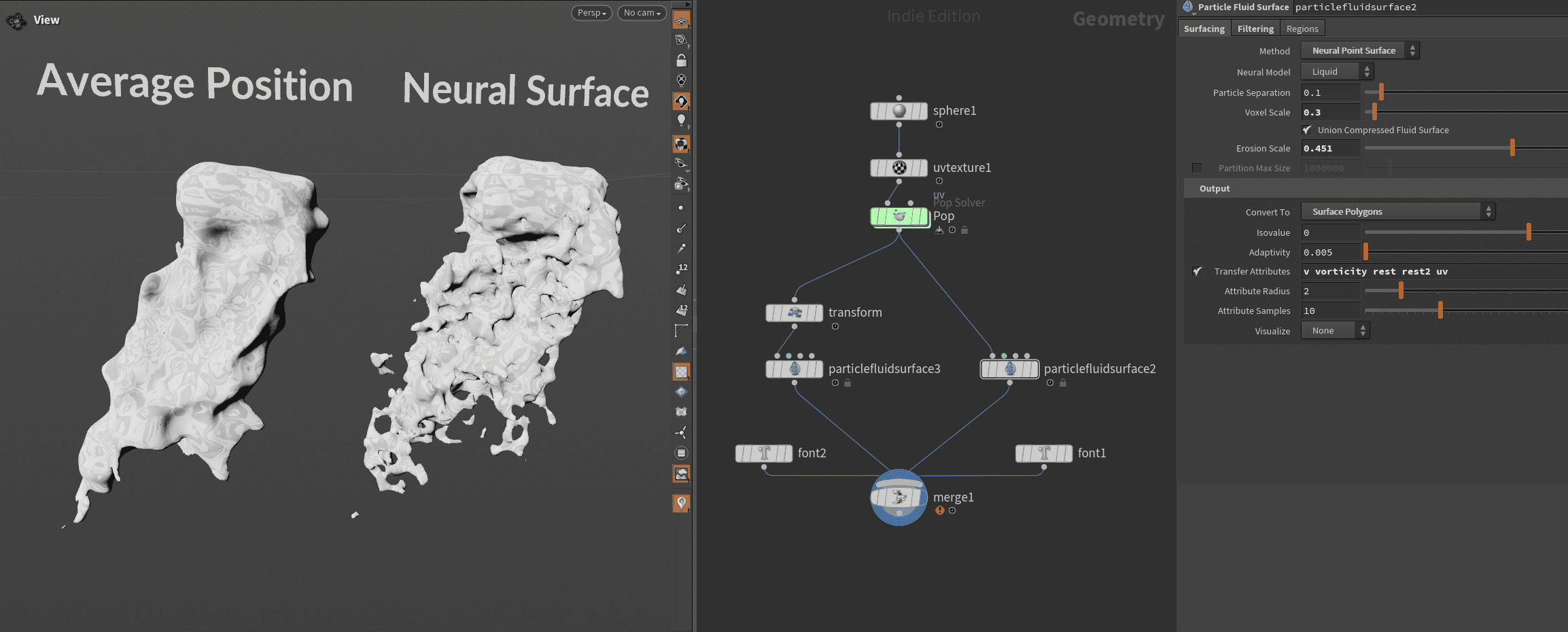1568x632 pixels.
Task: Select the font2 node icon
Action: tap(763, 453)
